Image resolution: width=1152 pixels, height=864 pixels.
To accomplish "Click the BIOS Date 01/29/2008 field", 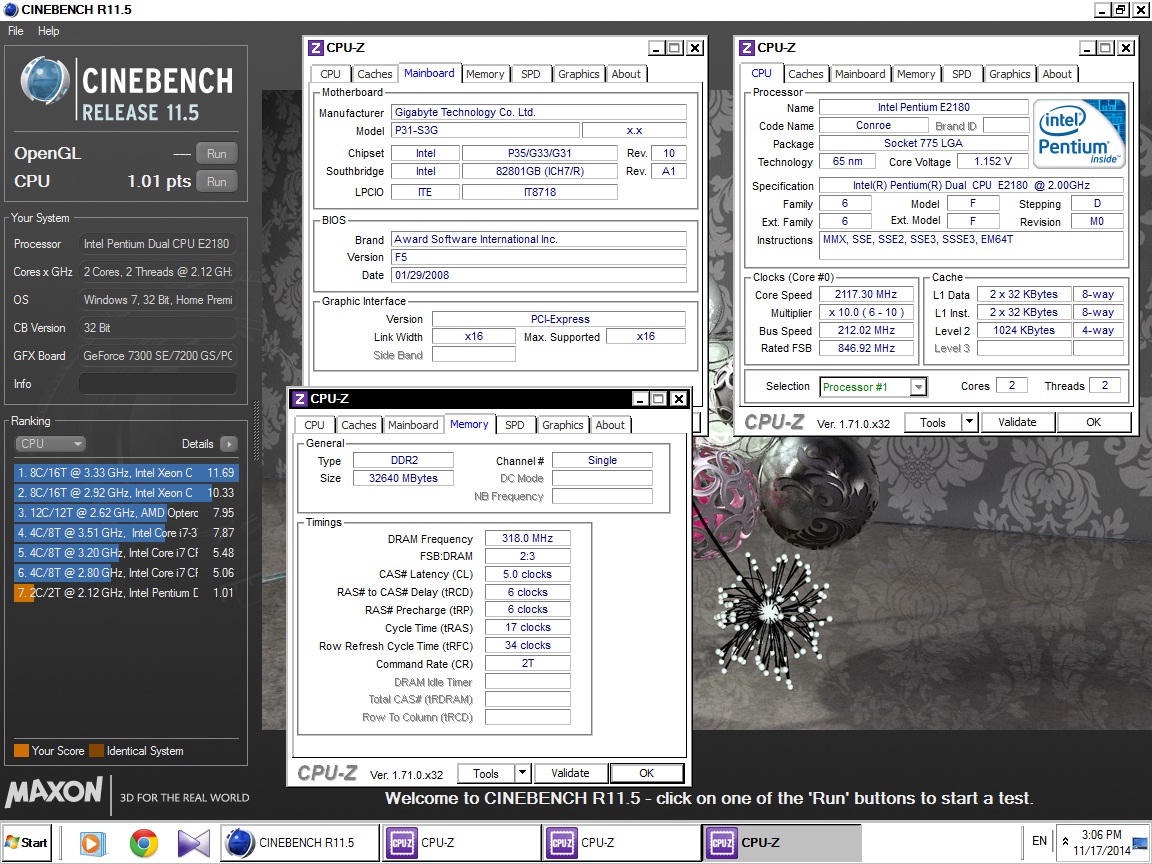I will click(539, 276).
